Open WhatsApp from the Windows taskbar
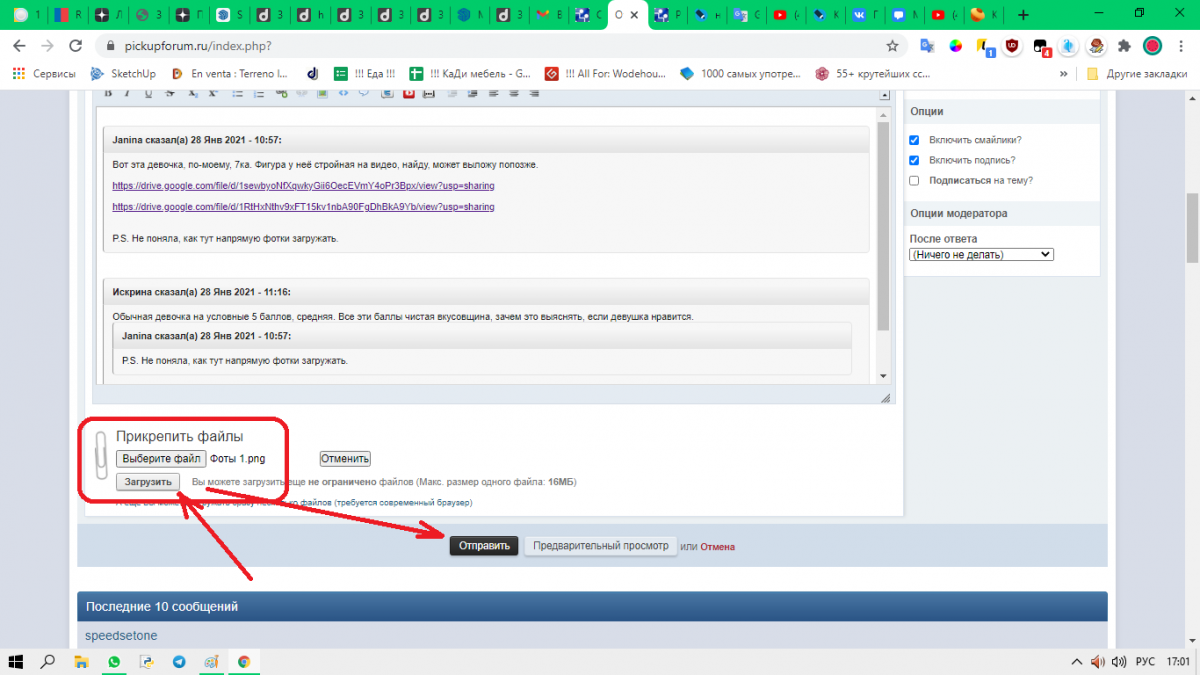The image size is (1200, 675). click(114, 662)
